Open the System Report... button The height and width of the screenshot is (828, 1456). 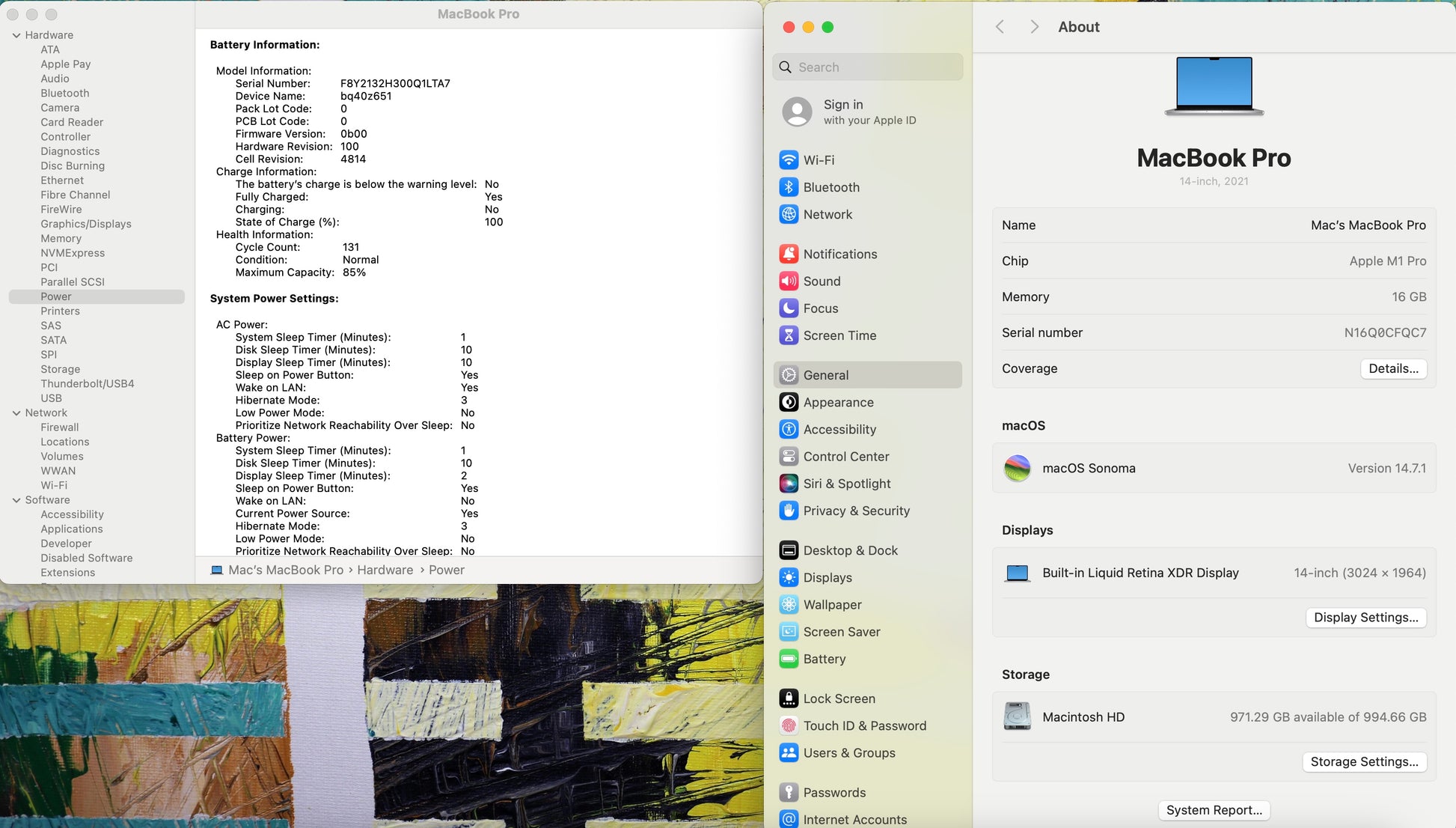(x=1213, y=810)
